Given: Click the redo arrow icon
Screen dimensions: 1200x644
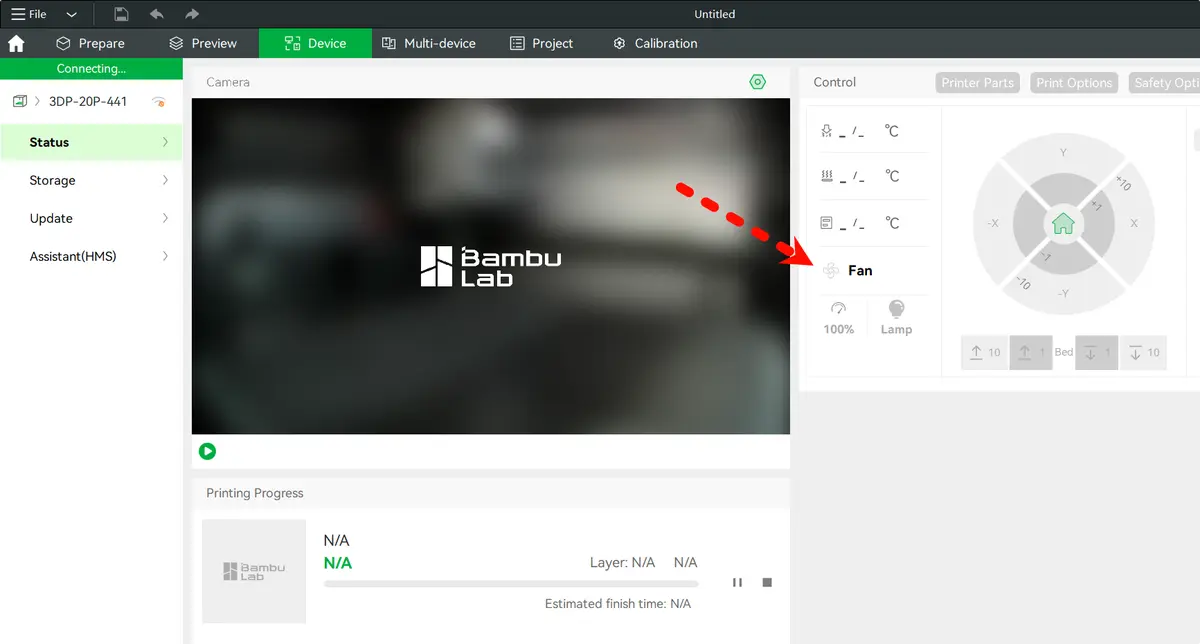Looking at the screenshot, I should tap(192, 14).
